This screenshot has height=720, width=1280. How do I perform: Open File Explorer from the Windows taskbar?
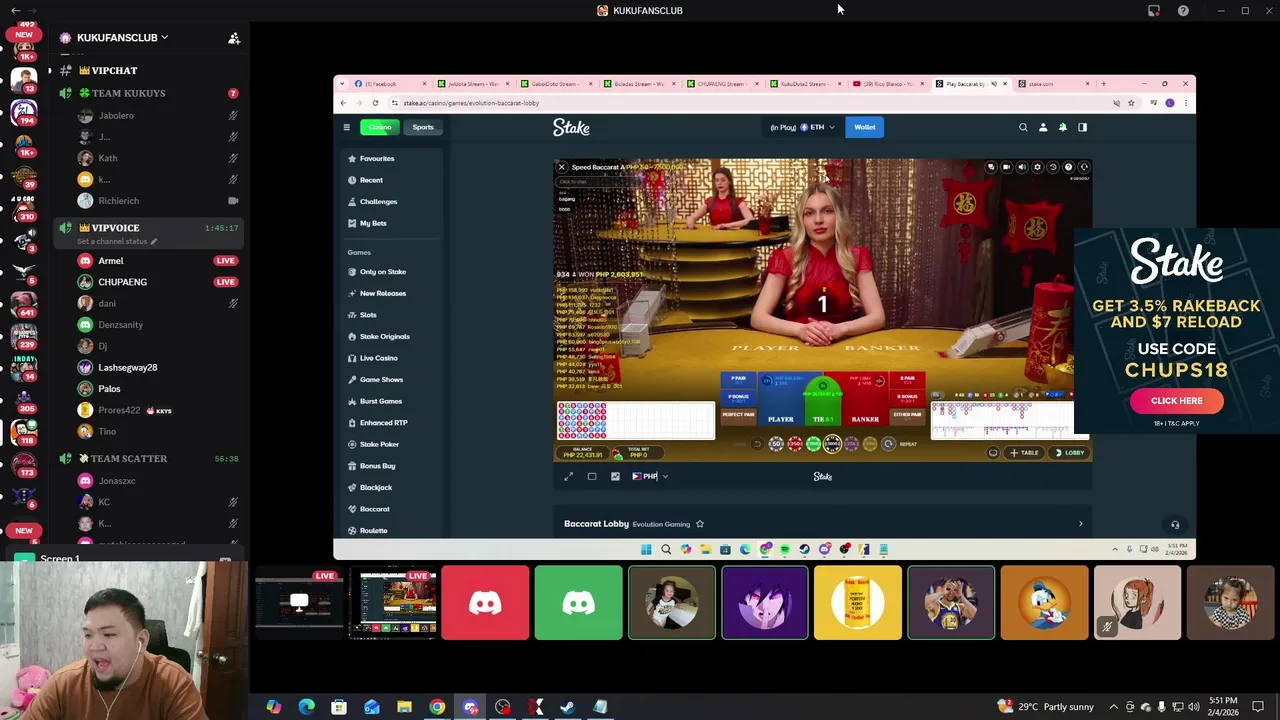pos(404,707)
